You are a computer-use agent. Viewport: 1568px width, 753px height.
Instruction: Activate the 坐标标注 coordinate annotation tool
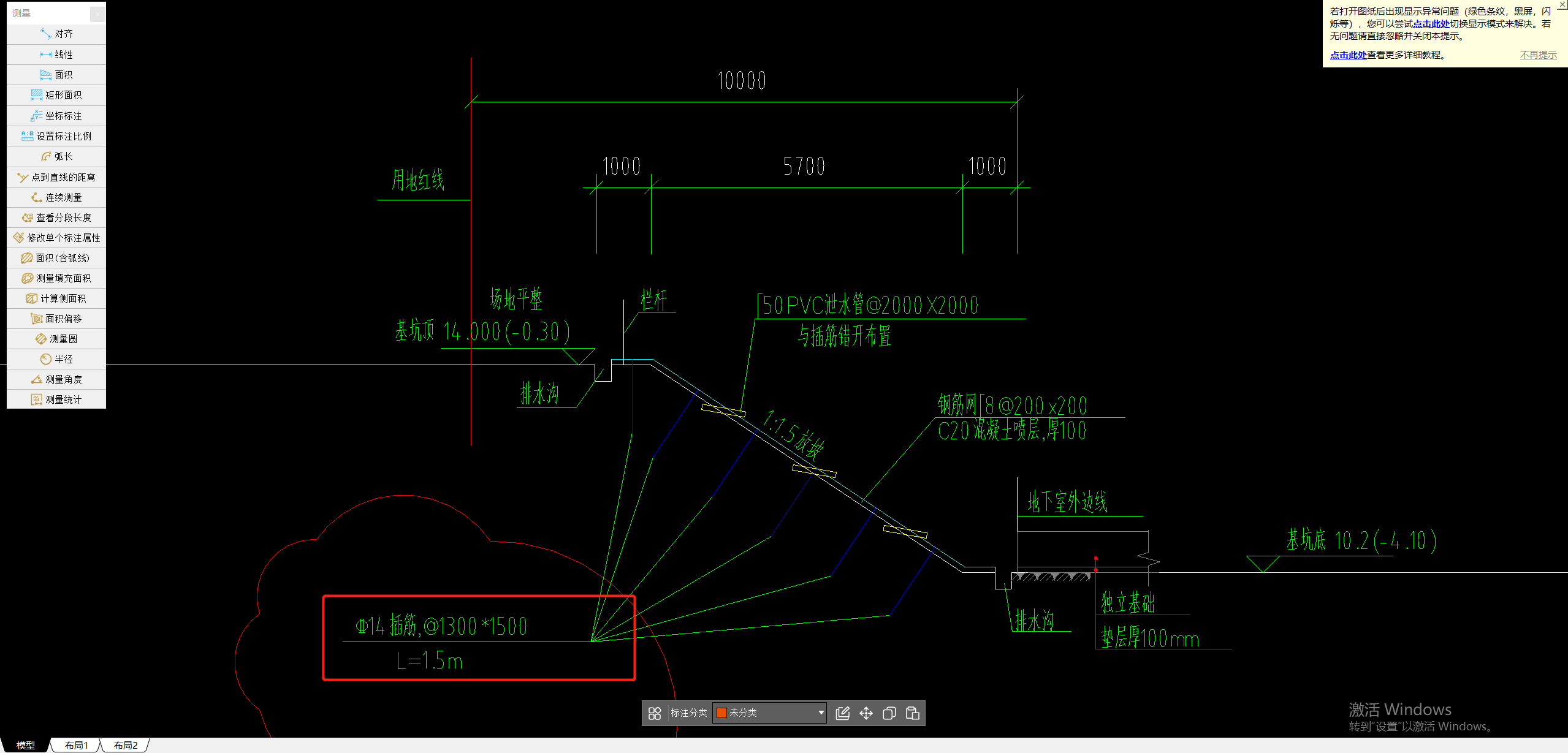point(56,116)
